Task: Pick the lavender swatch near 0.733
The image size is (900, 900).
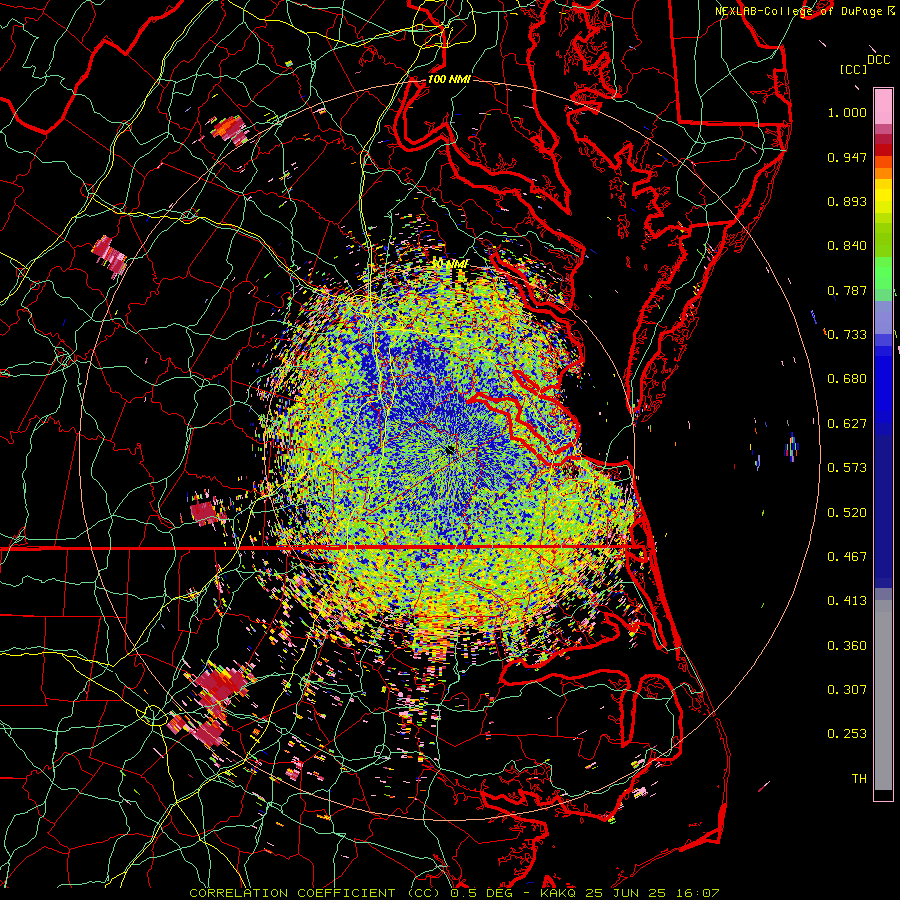Action: 883,317
